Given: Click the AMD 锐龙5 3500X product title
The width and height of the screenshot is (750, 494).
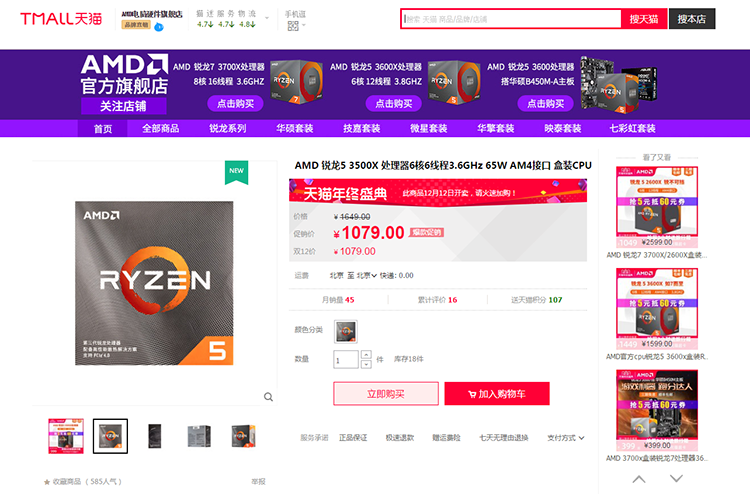Looking at the screenshot, I should pyautogui.click(x=443, y=165).
